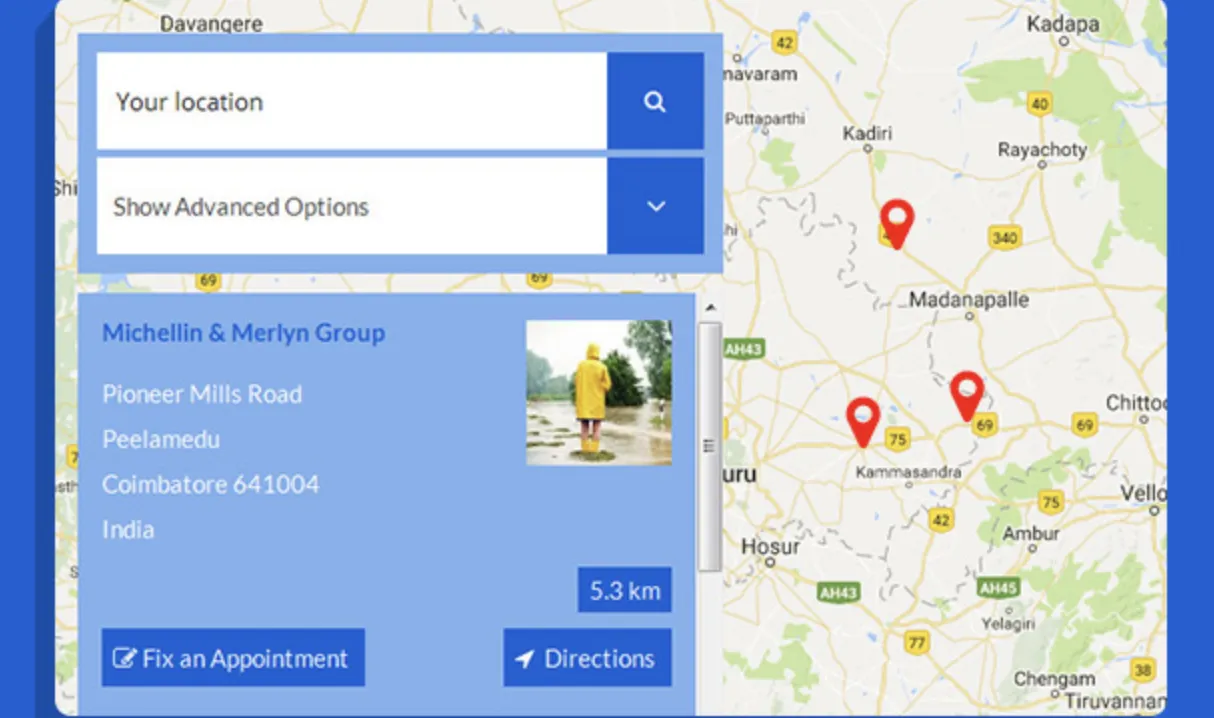
Task: Click the Madanapalle city label on map
Action: [x=969, y=299]
